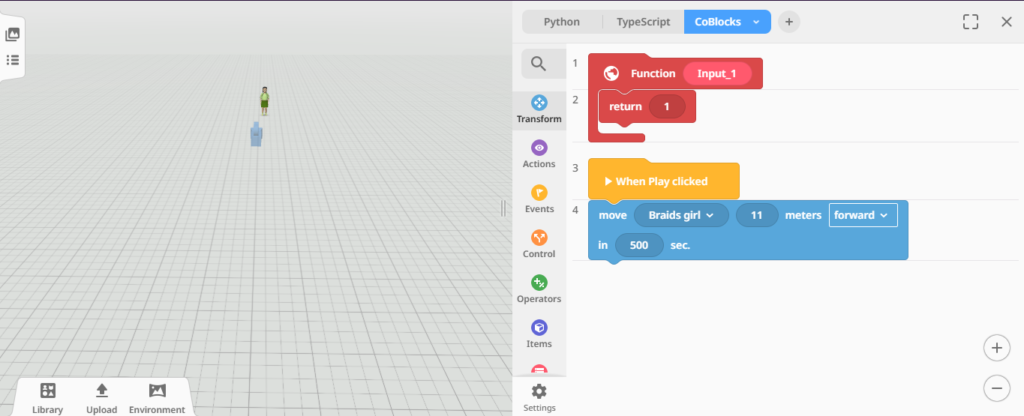Close the code editor panel
Viewport: 1024px width, 416px height.
coord(1006,22)
